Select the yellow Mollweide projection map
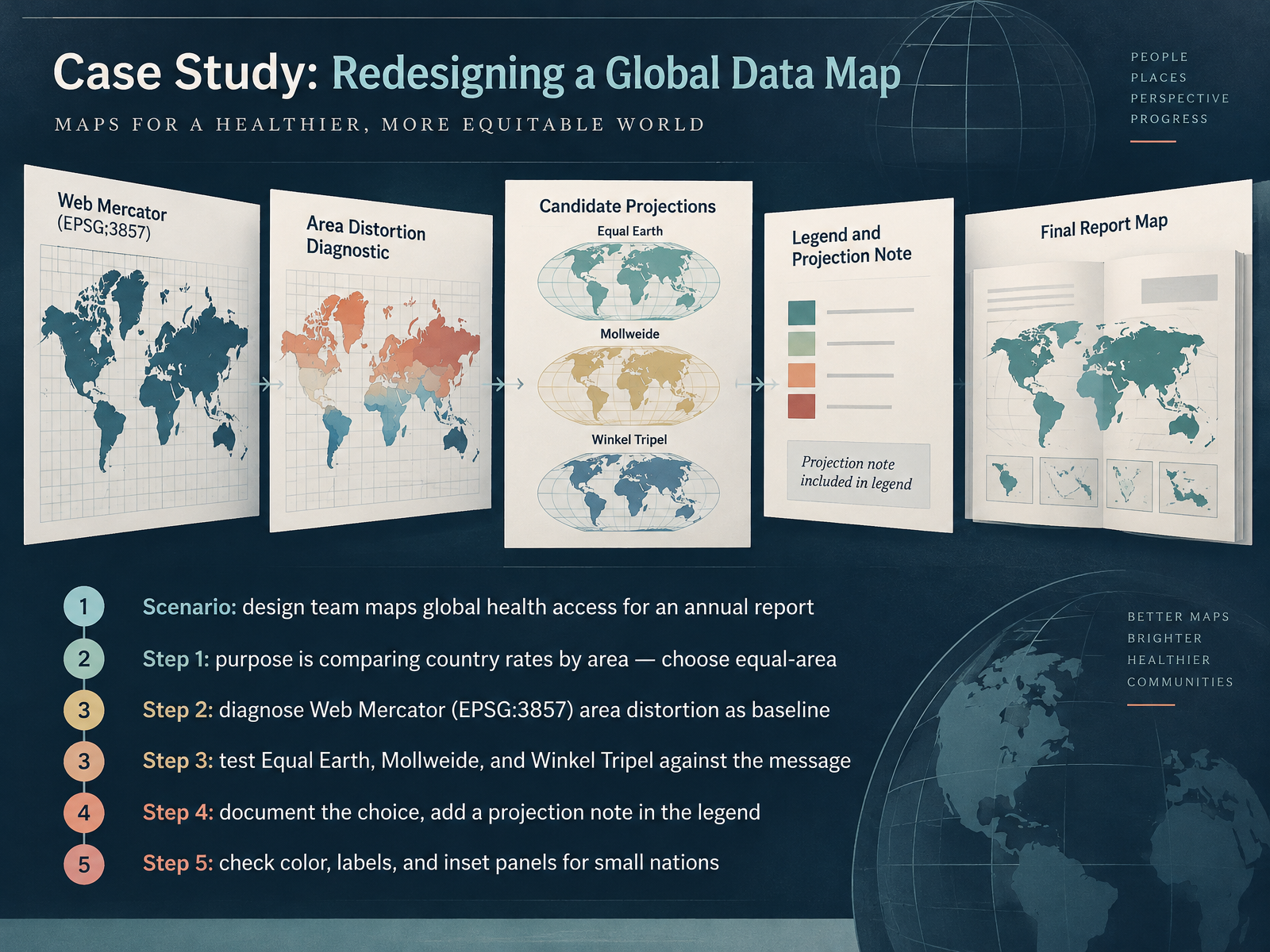Image resolution: width=1270 pixels, height=952 pixels. coord(629,386)
